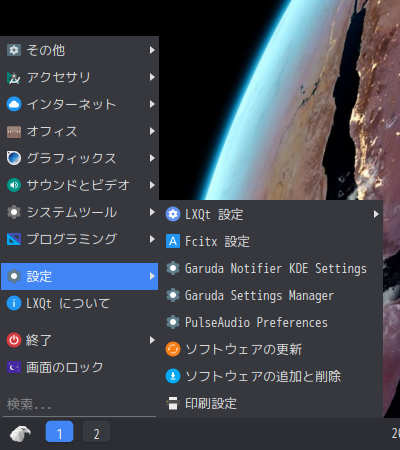Click the Garuda eagle menu button in panel
400x450 pixels.
(20, 434)
